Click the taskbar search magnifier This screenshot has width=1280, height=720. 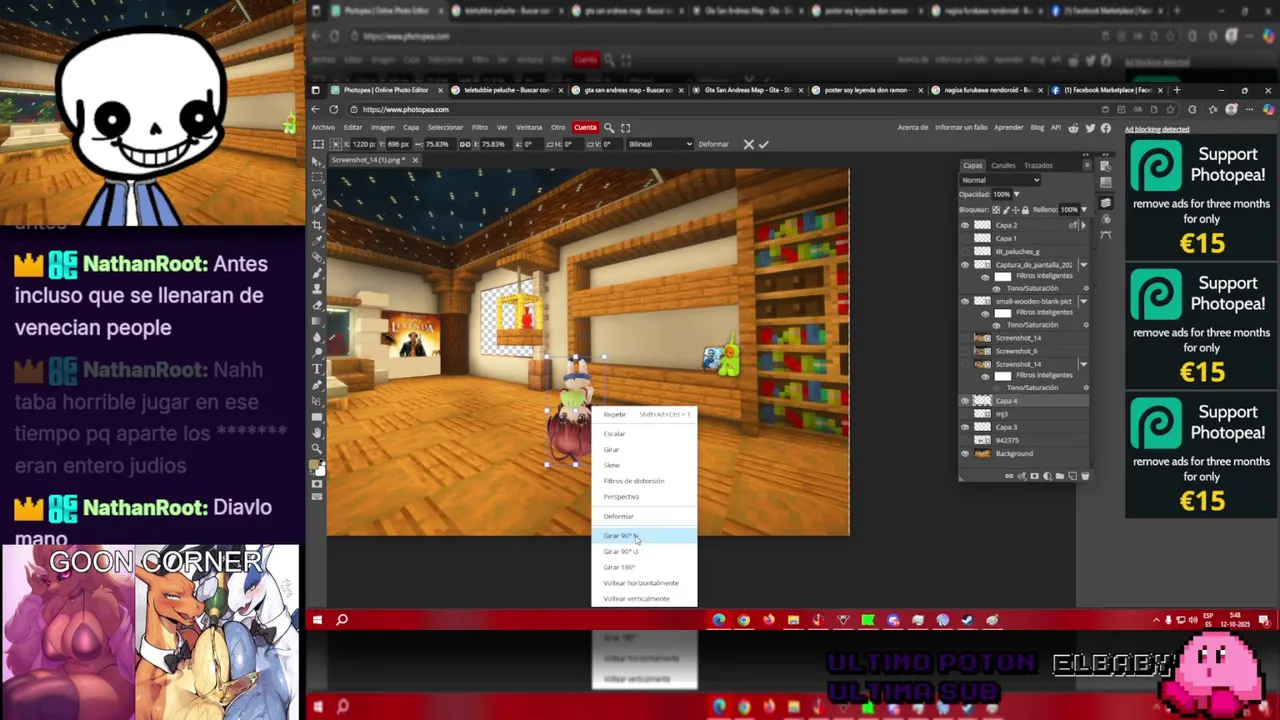click(x=342, y=620)
